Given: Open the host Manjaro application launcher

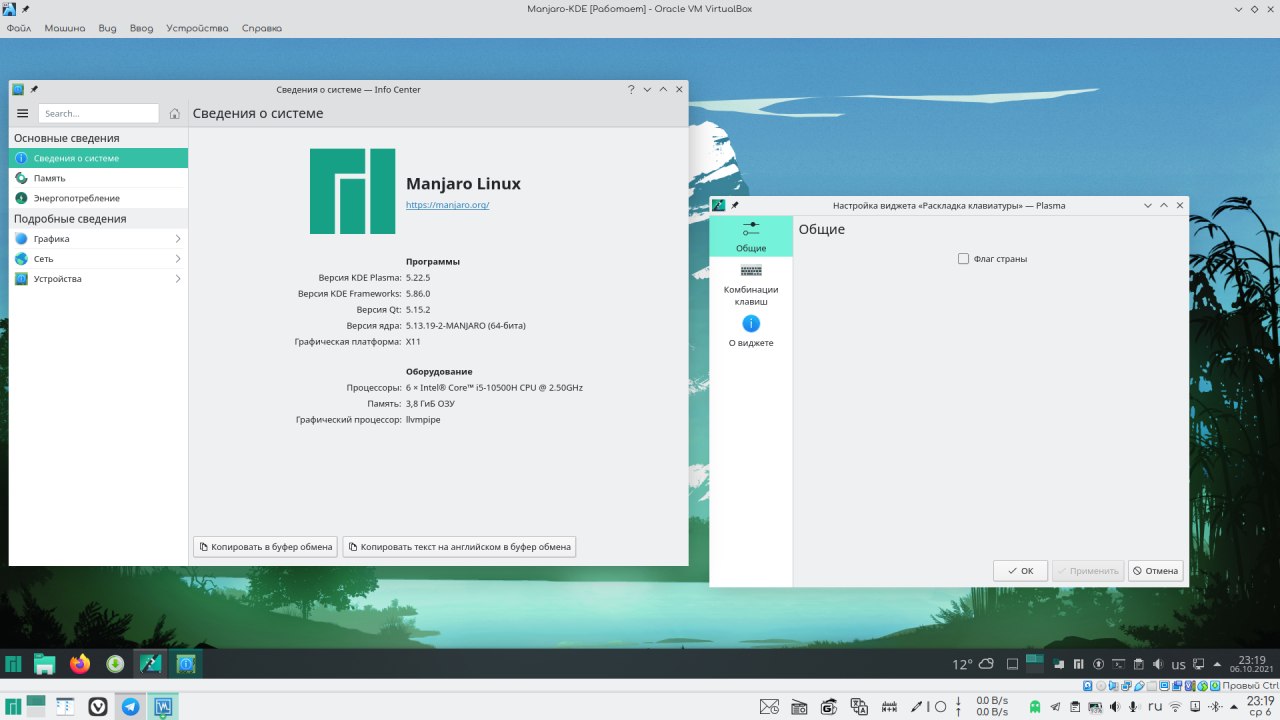Looking at the screenshot, I should tap(14, 706).
